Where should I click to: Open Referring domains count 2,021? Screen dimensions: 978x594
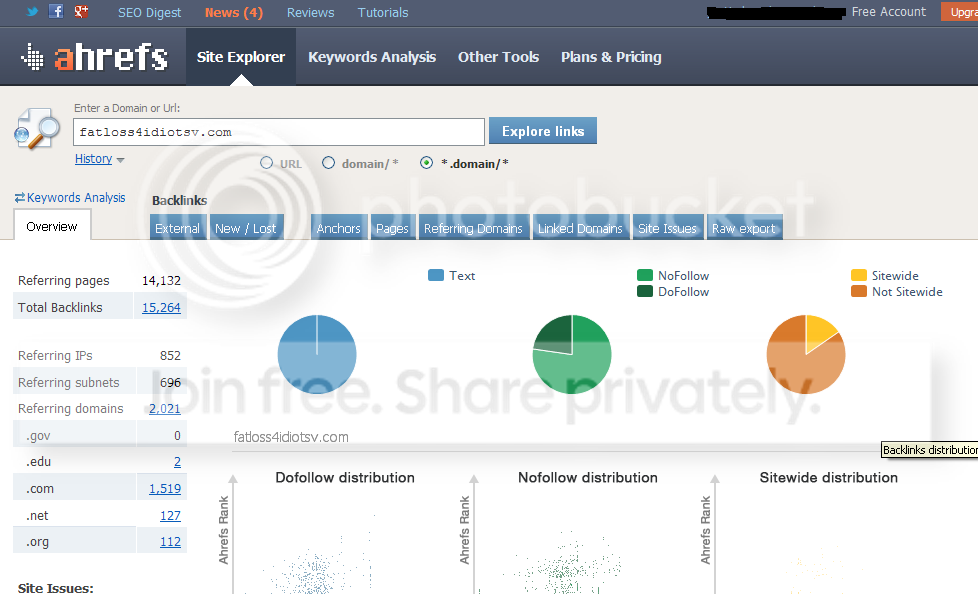(165, 409)
